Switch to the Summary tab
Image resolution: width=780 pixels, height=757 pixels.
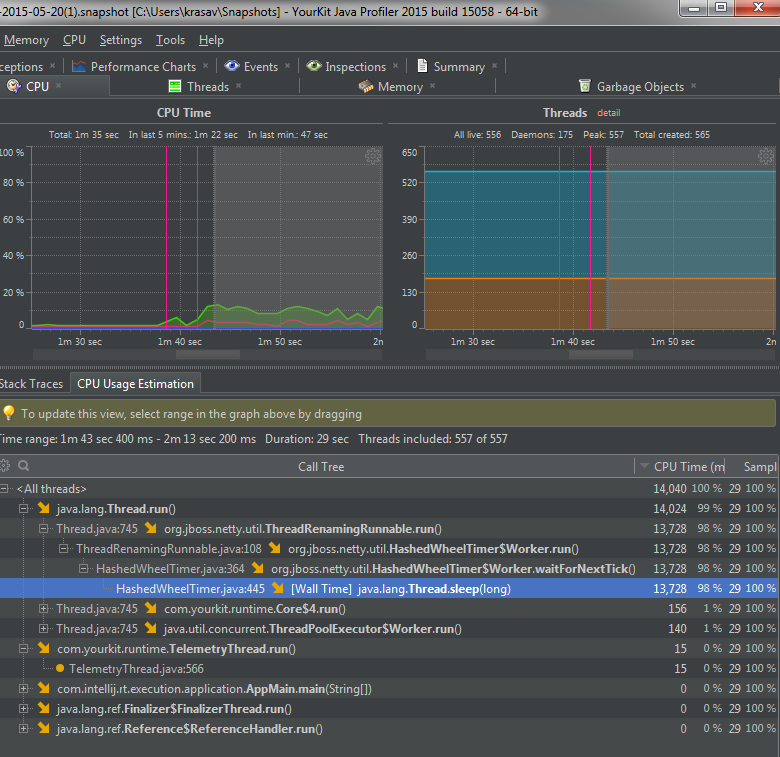(x=459, y=67)
